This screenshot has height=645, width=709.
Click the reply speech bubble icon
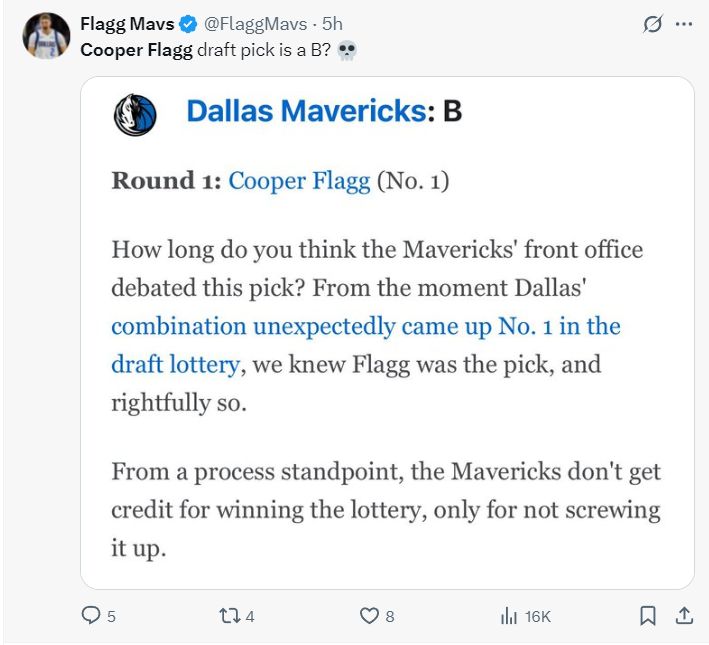pyautogui.click(x=91, y=616)
